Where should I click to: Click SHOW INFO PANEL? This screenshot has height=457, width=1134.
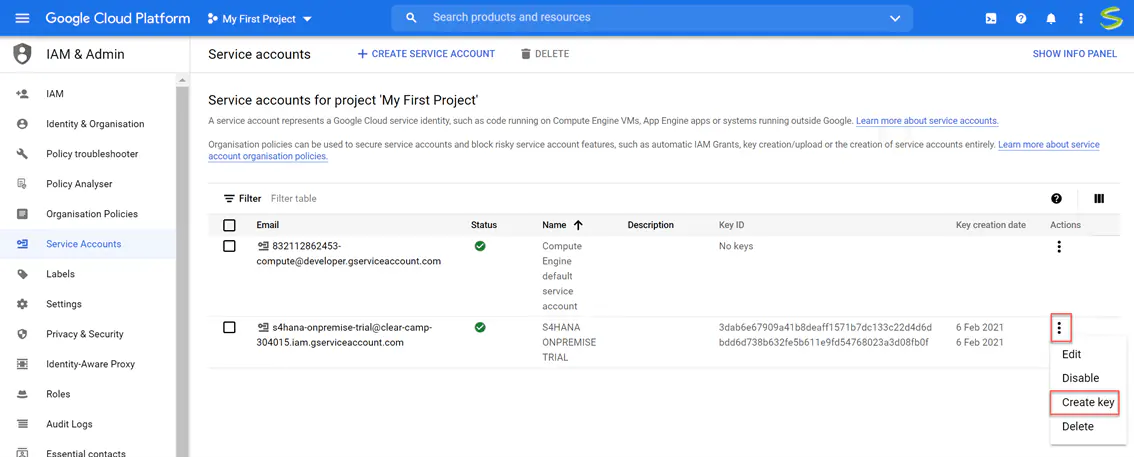(x=1075, y=54)
